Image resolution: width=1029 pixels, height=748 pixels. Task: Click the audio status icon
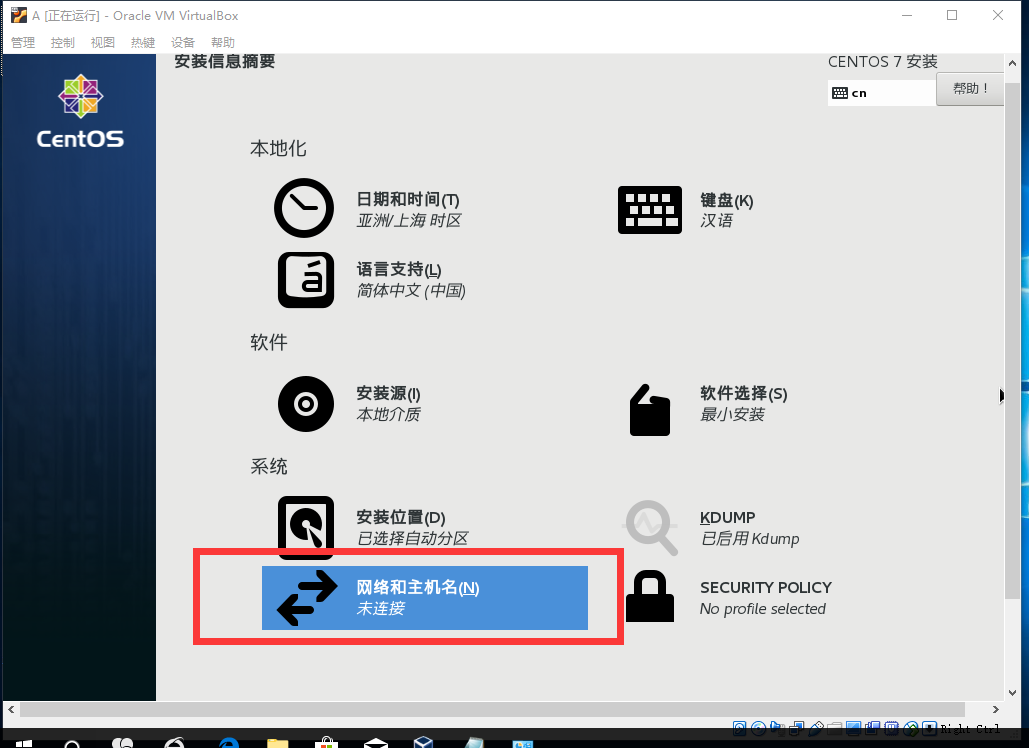(778, 728)
